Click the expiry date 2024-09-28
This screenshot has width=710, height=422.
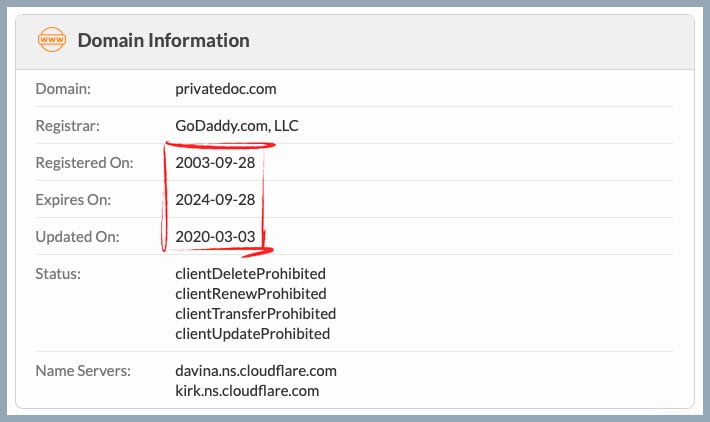pyautogui.click(x=215, y=200)
